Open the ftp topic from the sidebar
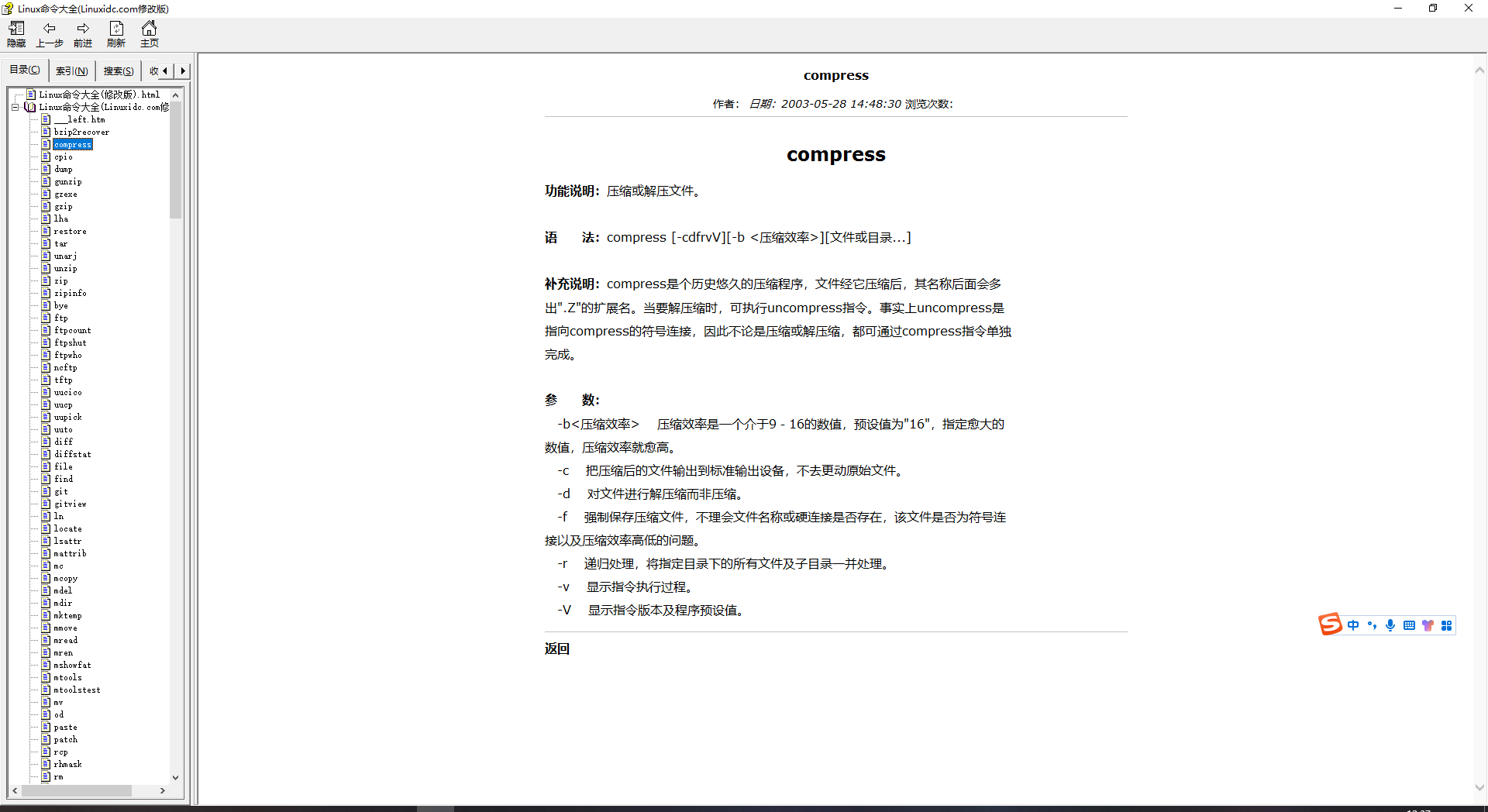The height and width of the screenshot is (812, 1488). (59, 318)
